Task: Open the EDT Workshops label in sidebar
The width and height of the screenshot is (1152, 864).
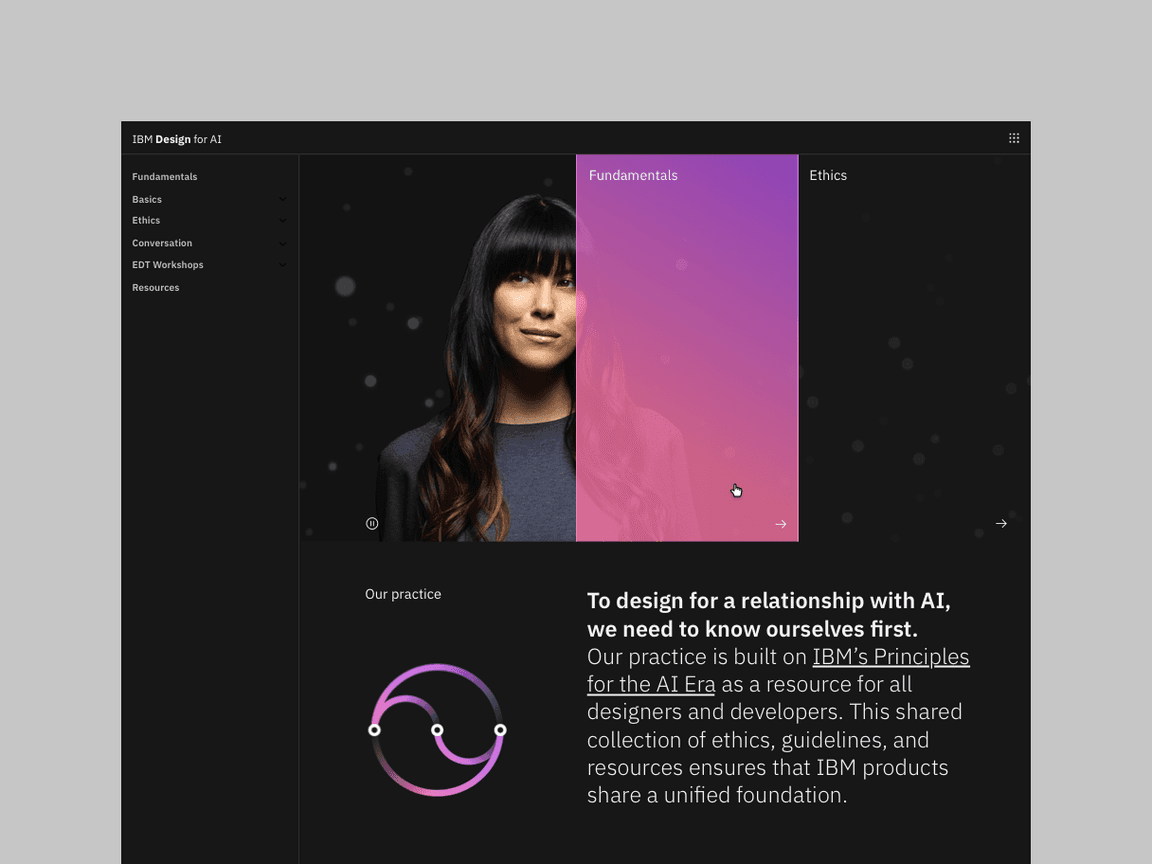Action: [168, 265]
